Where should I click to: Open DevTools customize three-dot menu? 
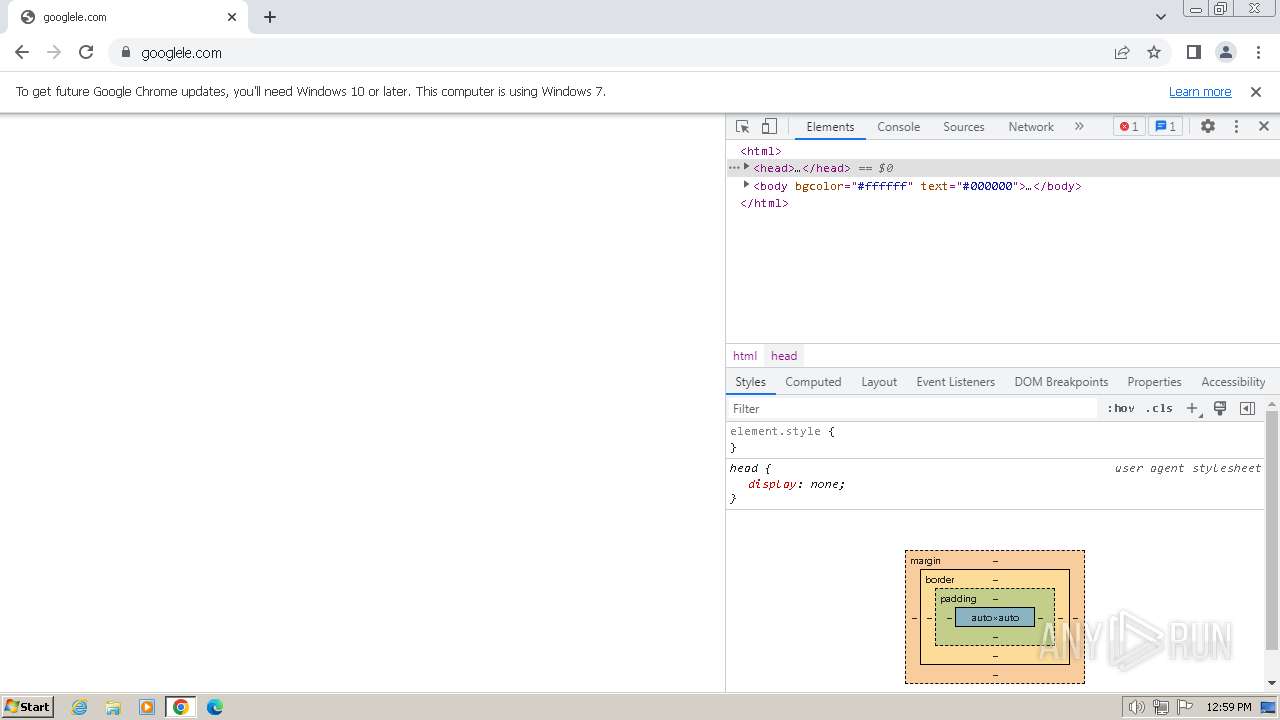point(1236,127)
